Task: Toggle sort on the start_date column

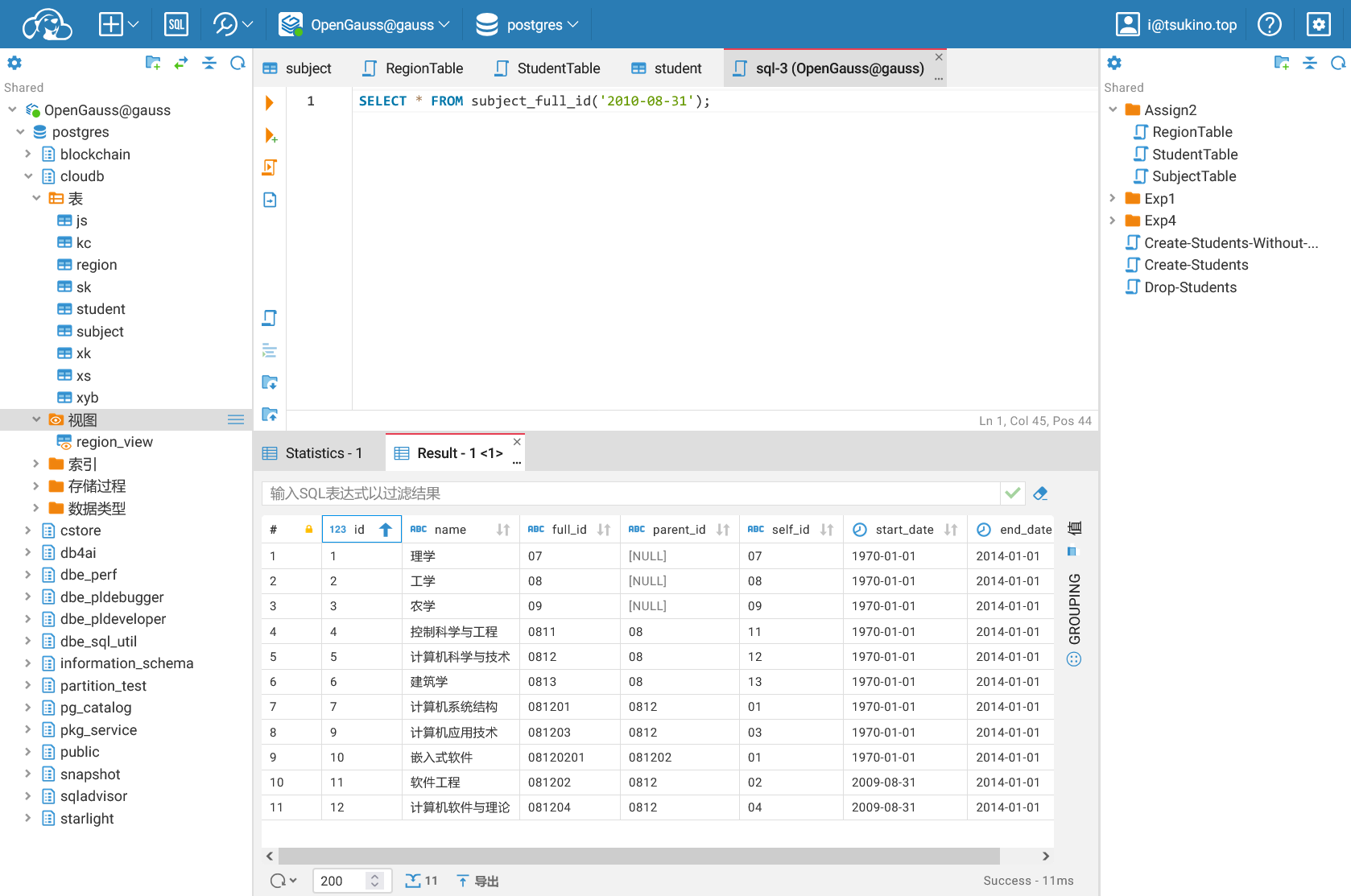Action: [x=951, y=530]
